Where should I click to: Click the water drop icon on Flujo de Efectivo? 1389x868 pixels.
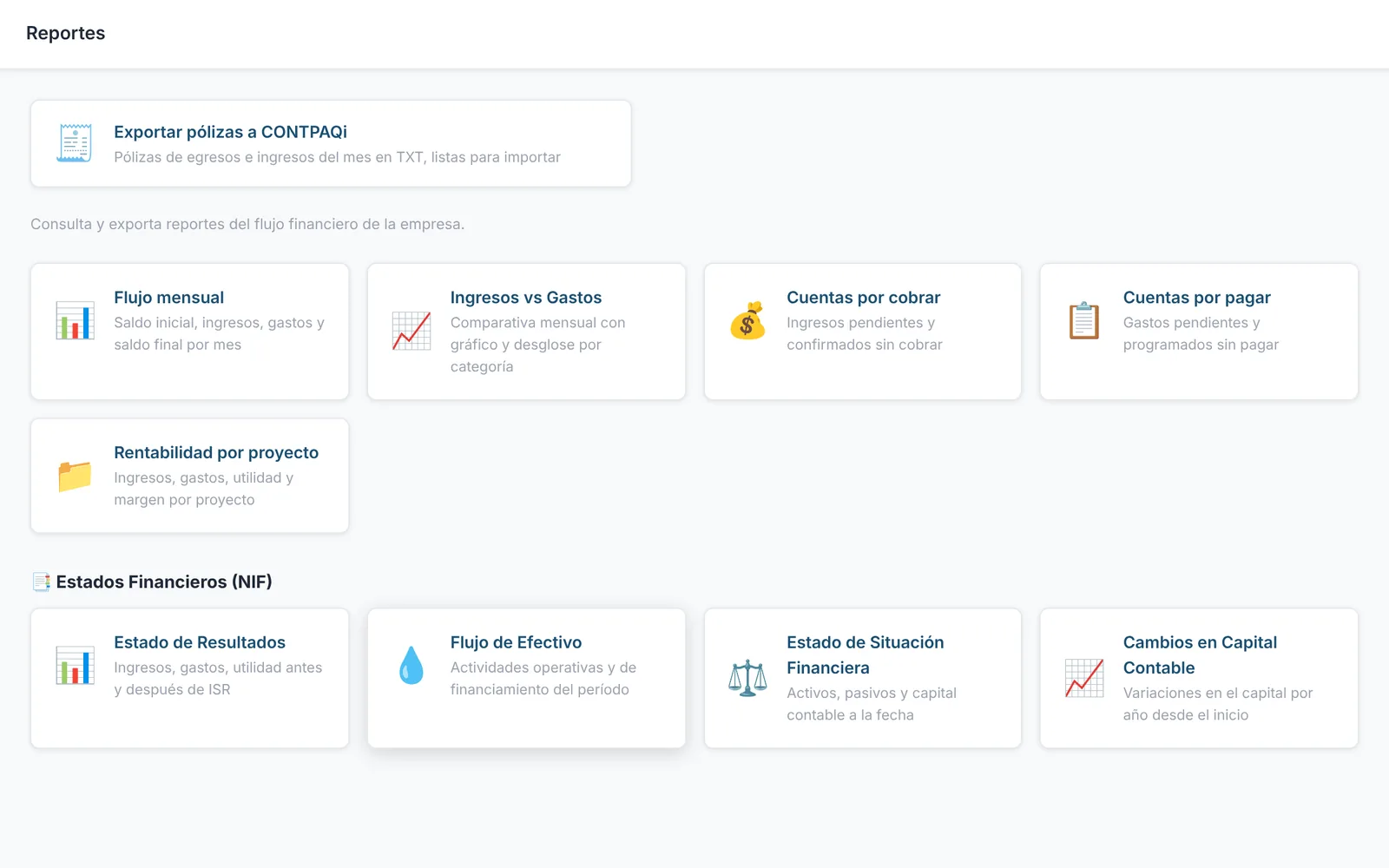pos(411,666)
